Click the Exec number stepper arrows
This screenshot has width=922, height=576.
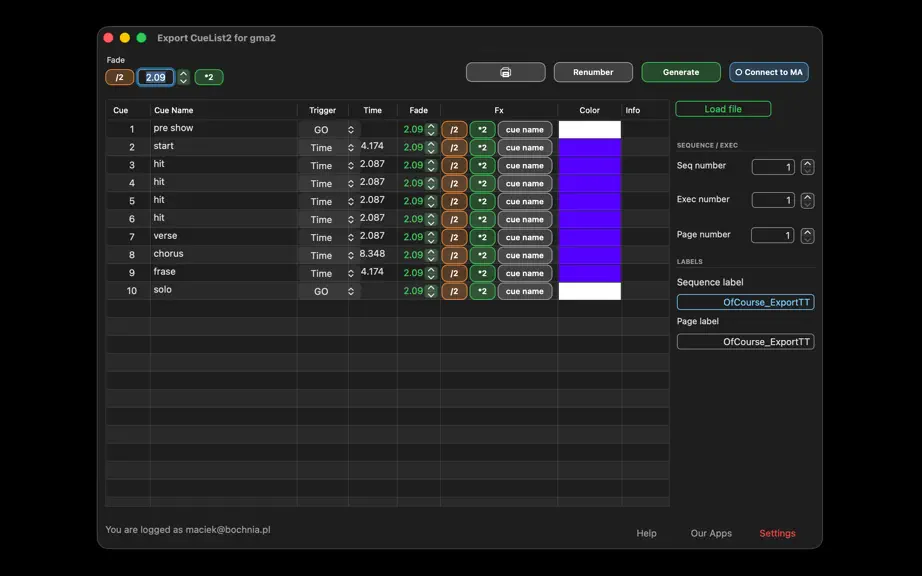point(807,200)
